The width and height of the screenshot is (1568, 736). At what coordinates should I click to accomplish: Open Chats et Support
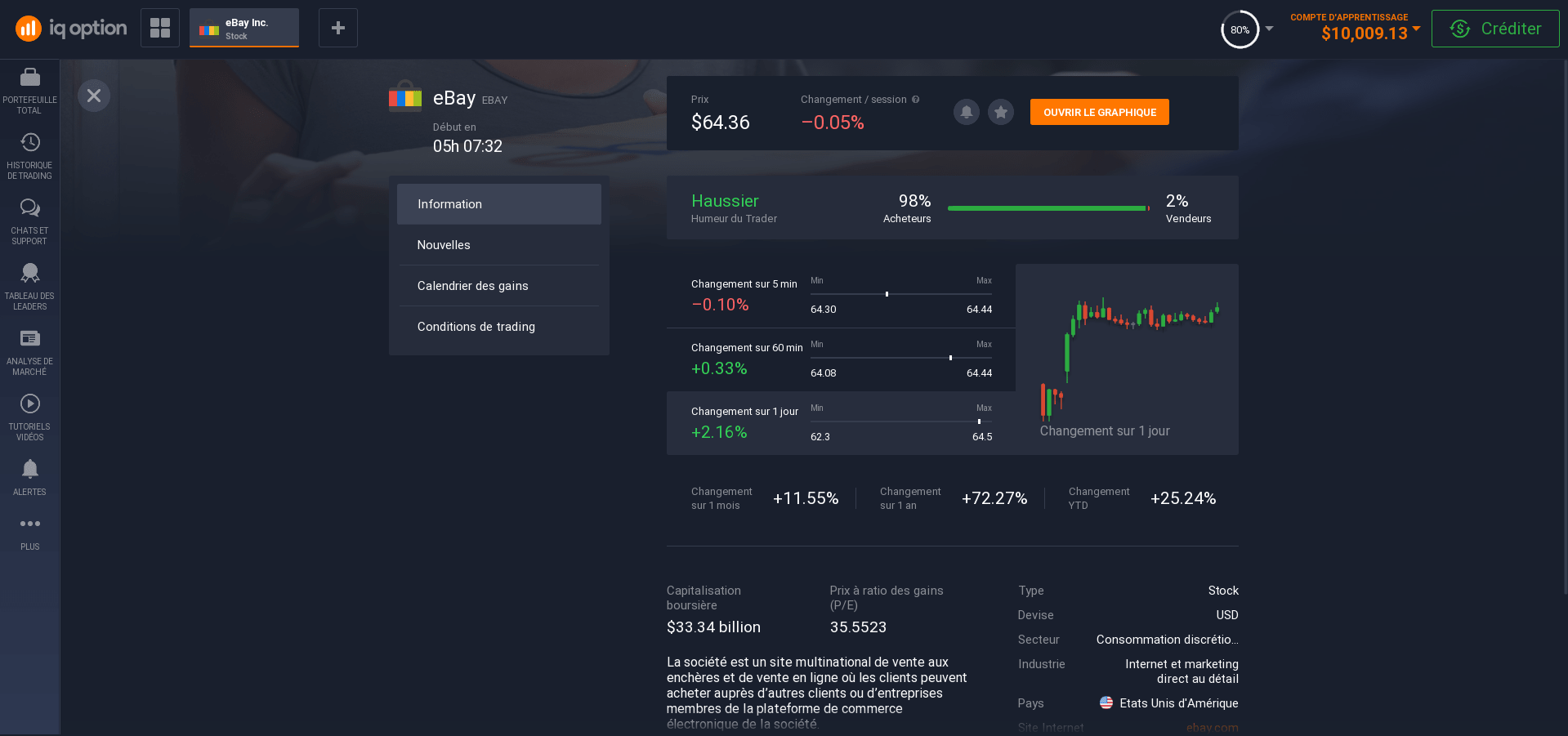click(x=29, y=216)
